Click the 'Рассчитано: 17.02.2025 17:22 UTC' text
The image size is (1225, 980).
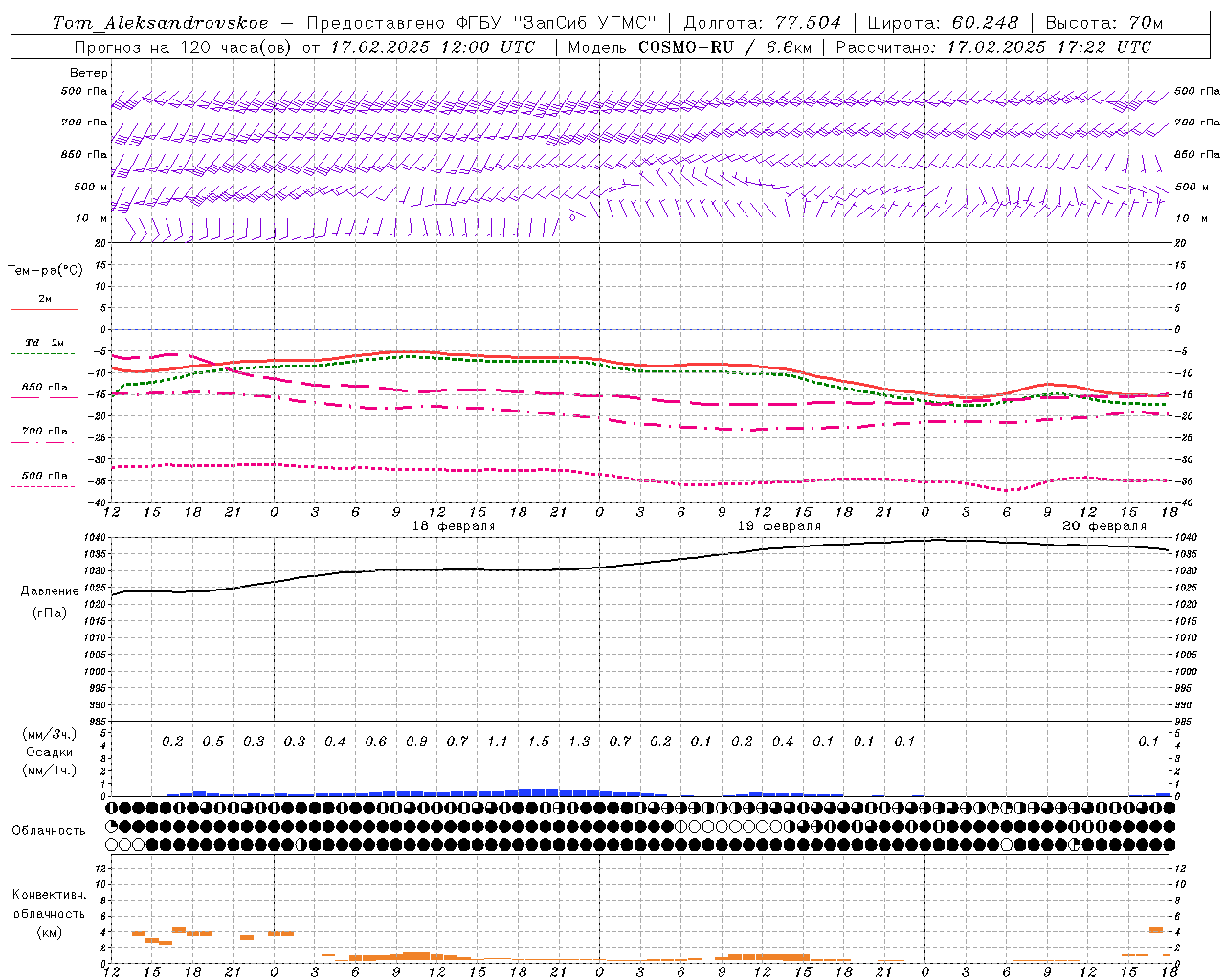pyautogui.click(x=993, y=47)
